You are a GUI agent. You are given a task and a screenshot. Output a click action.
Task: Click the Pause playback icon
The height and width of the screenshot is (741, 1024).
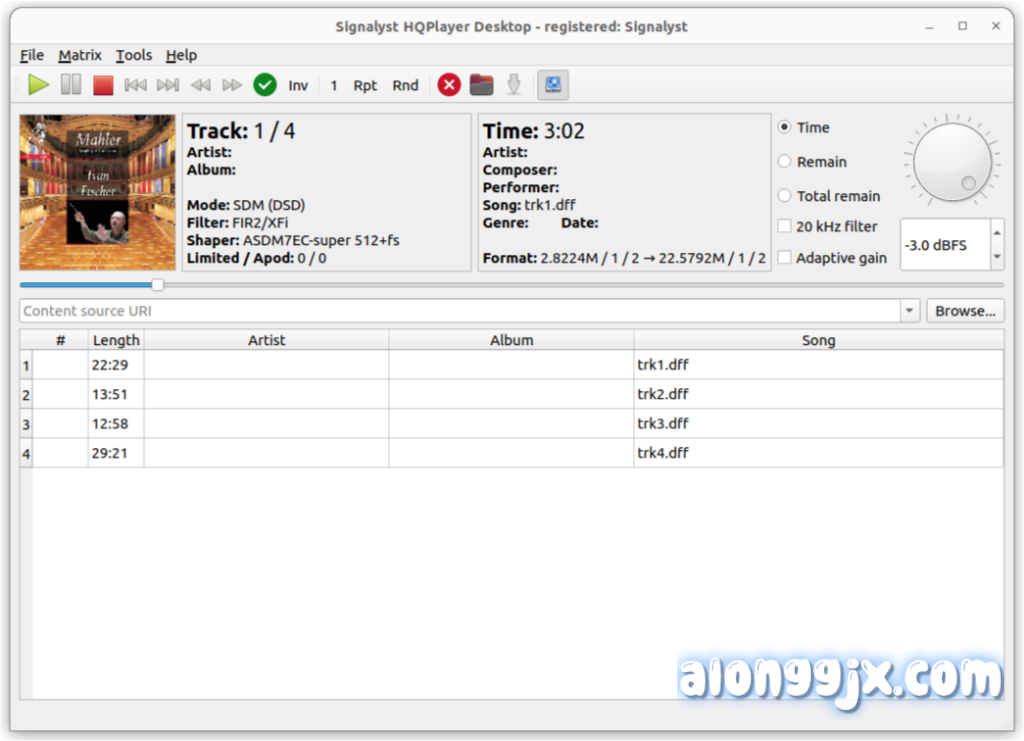pos(71,85)
